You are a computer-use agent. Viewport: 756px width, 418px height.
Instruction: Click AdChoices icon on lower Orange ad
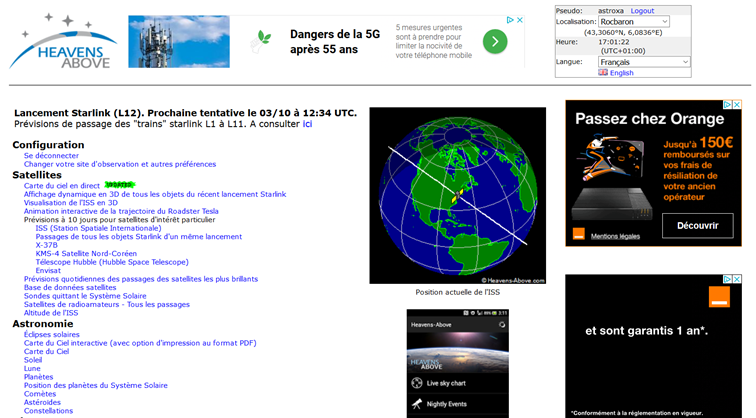coord(728,279)
